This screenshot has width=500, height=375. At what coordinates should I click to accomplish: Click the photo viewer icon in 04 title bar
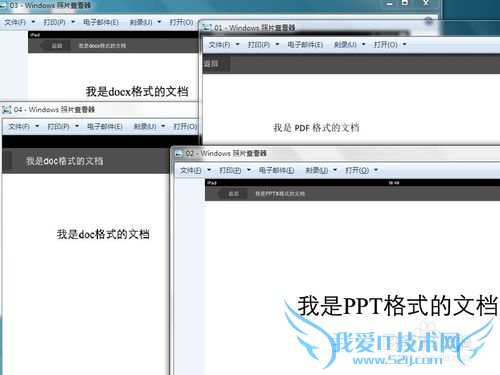tap(7, 110)
